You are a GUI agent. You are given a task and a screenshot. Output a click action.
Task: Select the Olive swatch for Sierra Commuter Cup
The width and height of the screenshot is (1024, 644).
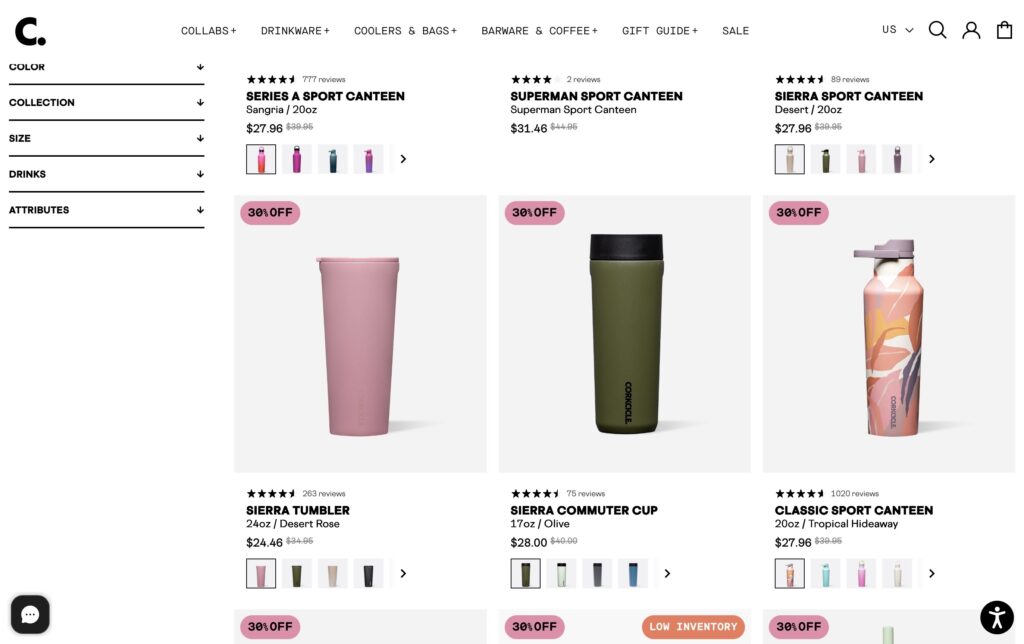point(525,573)
